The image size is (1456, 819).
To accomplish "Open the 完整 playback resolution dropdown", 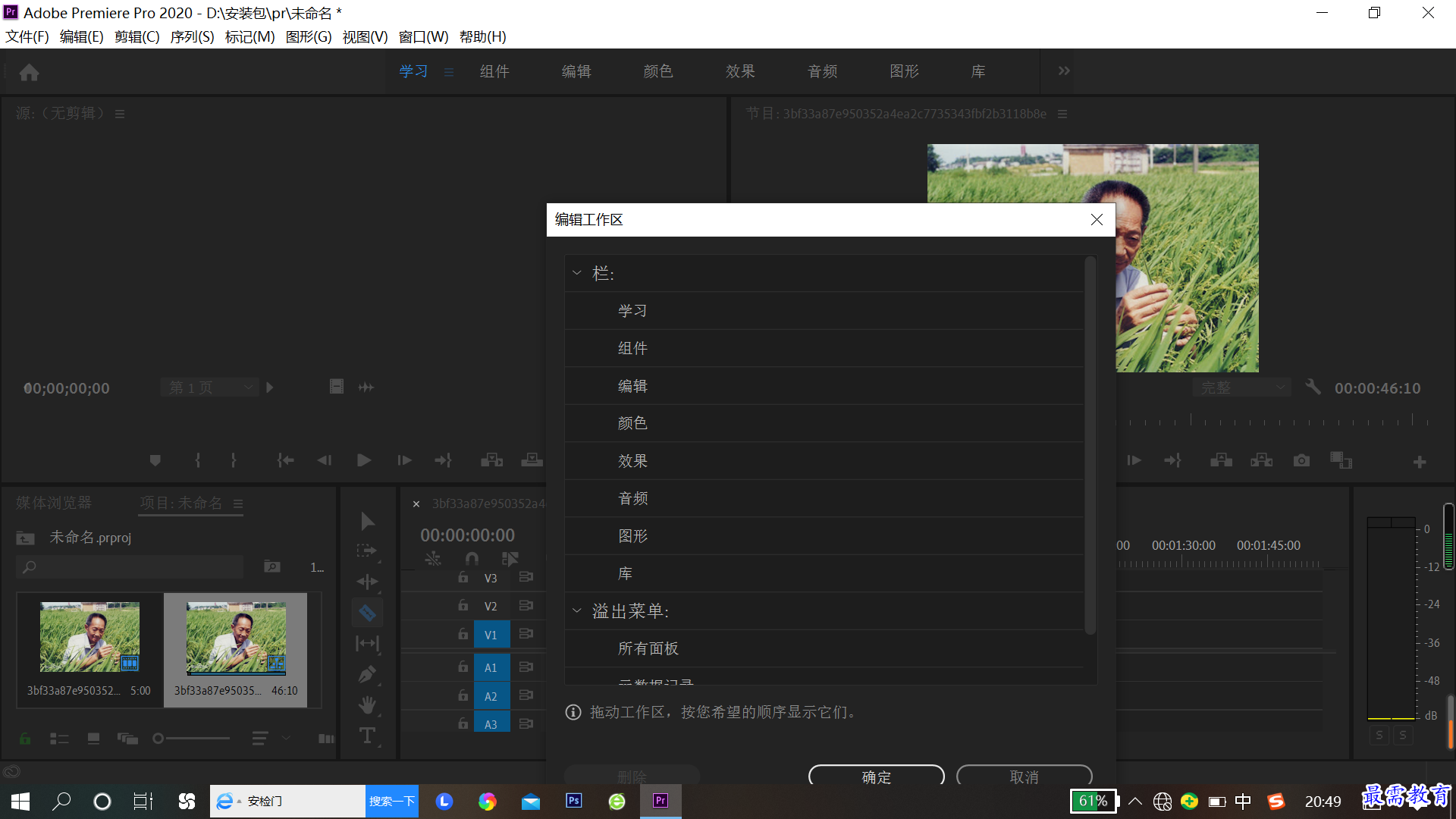I will tap(1242, 388).
